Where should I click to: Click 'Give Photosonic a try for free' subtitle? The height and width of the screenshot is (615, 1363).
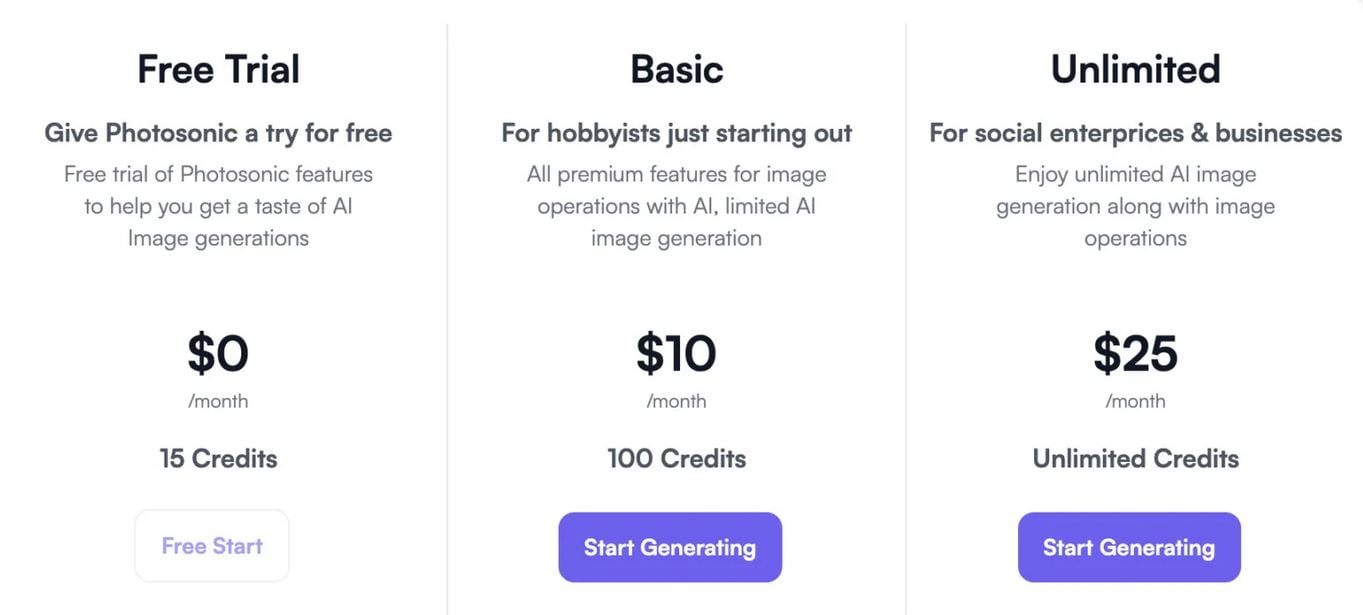[x=218, y=133]
